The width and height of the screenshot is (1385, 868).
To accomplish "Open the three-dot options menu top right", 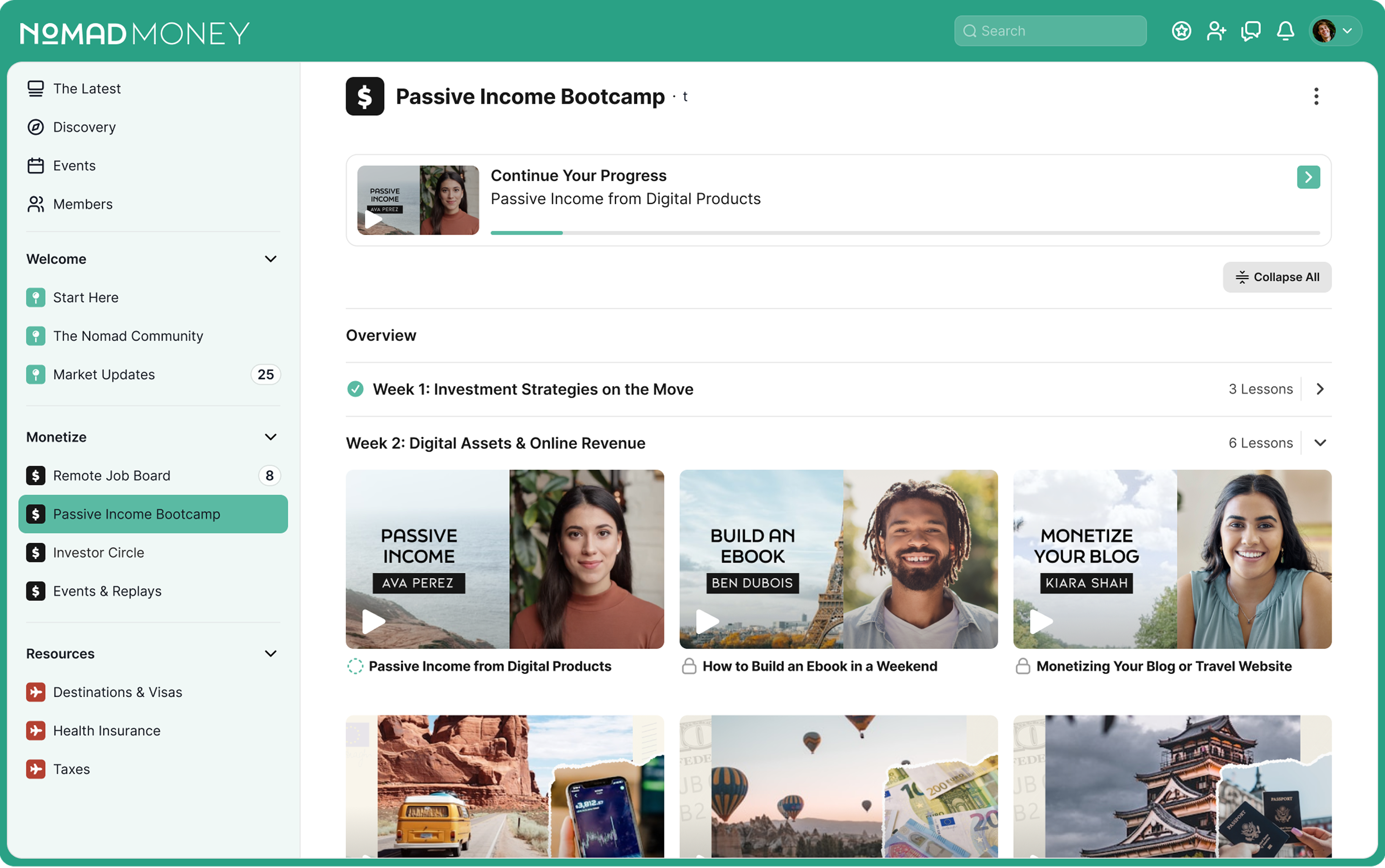I will pos(1316,96).
